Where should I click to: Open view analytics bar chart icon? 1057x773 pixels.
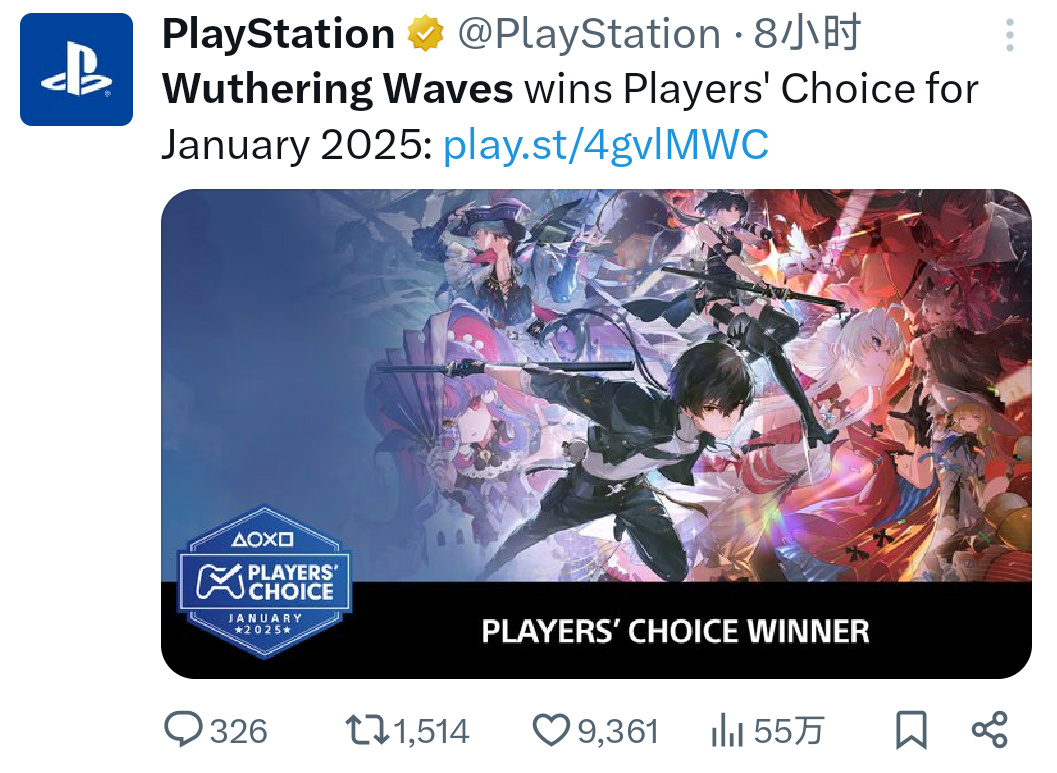(x=726, y=731)
